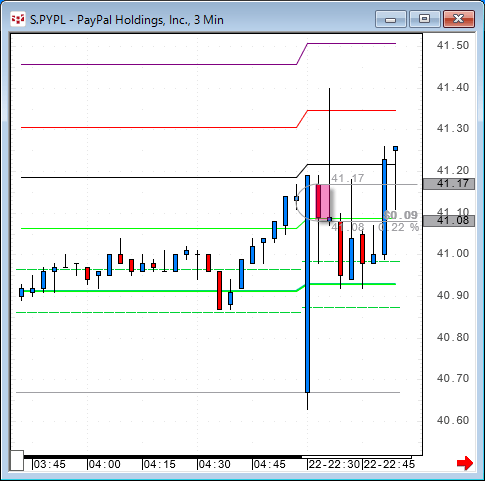Click the small blue candle marker at 41.25
This screenshot has height=481, width=485.
point(395,148)
